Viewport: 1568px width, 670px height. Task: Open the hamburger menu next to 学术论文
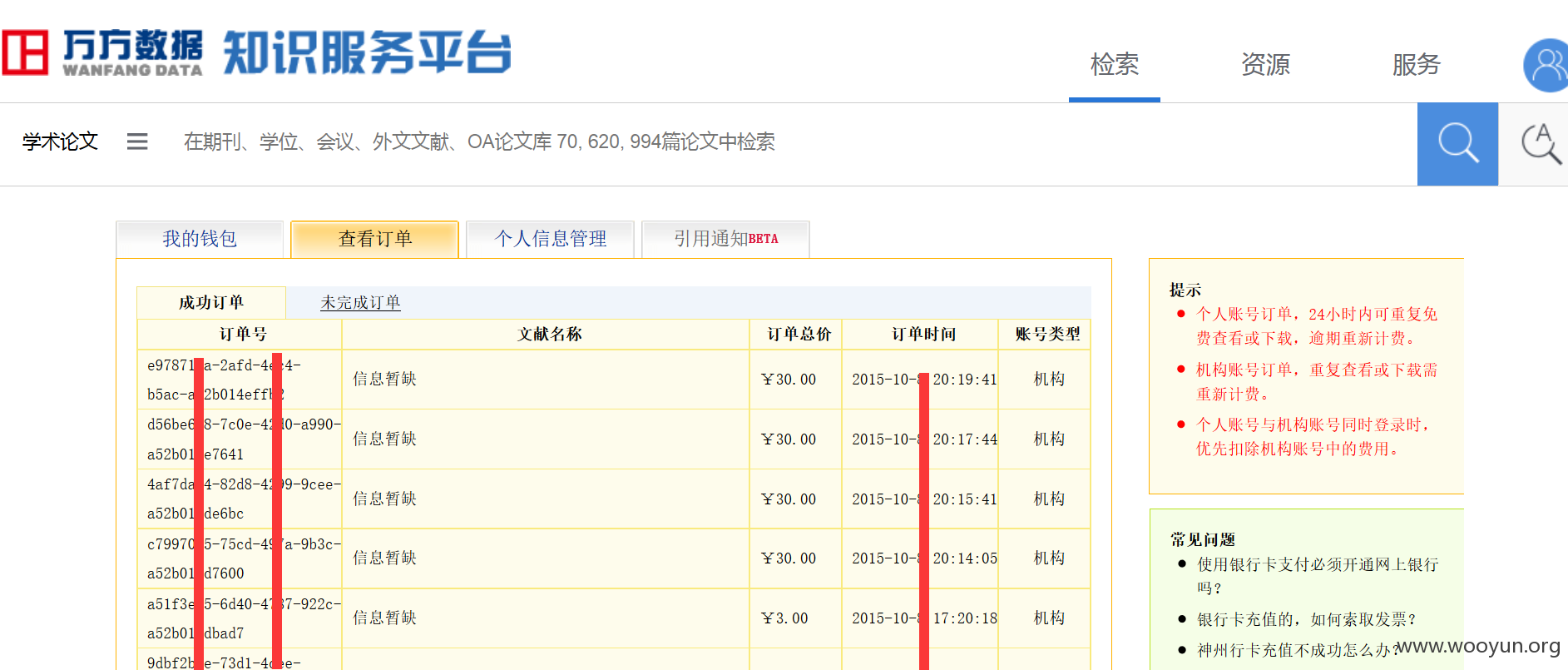[x=137, y=141]
